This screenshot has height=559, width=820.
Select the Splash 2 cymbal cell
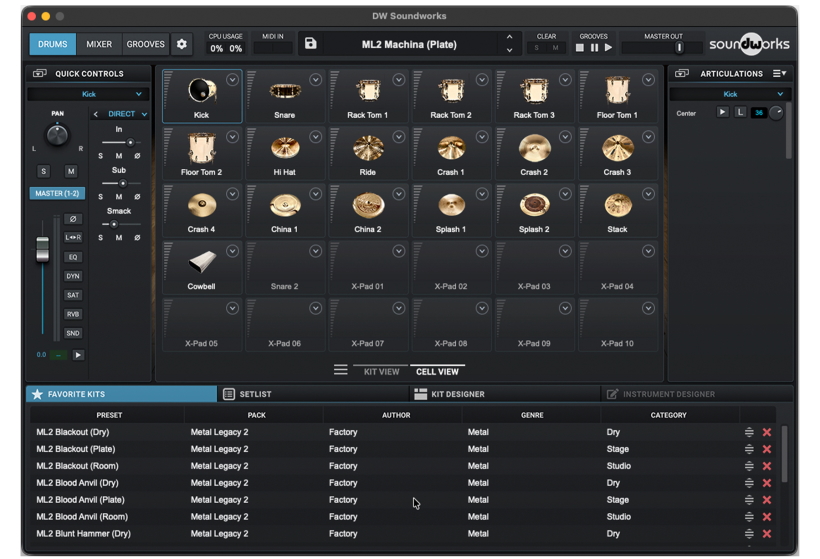[534, 210]
